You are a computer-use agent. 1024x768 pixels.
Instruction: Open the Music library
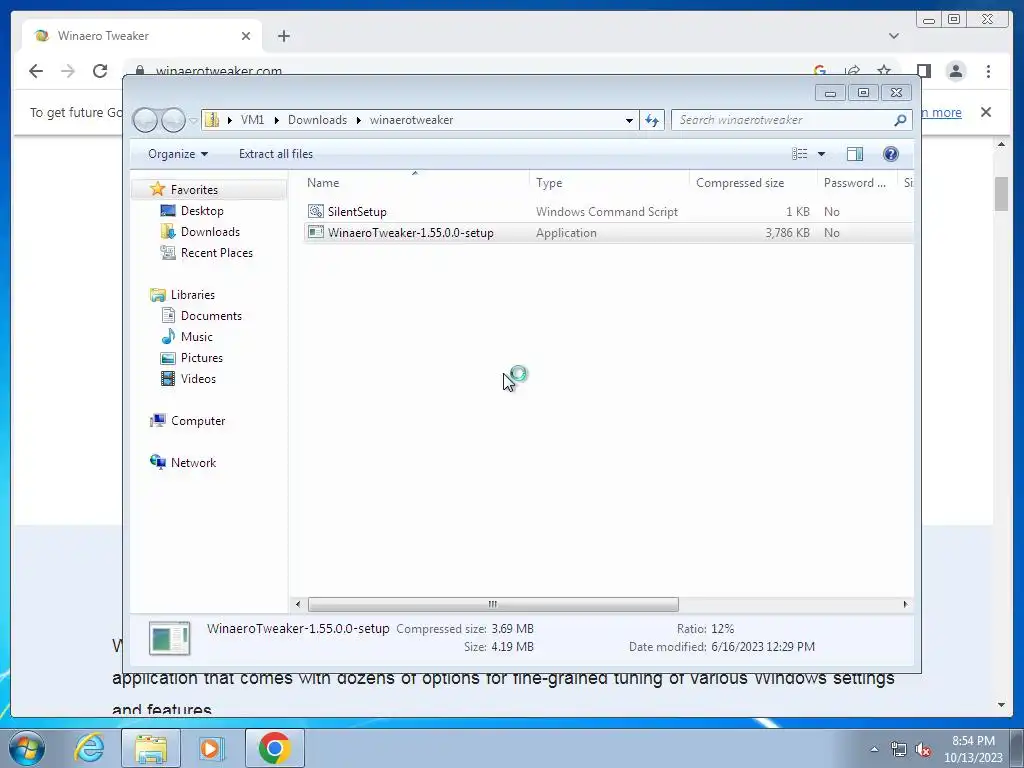[197, 336]
